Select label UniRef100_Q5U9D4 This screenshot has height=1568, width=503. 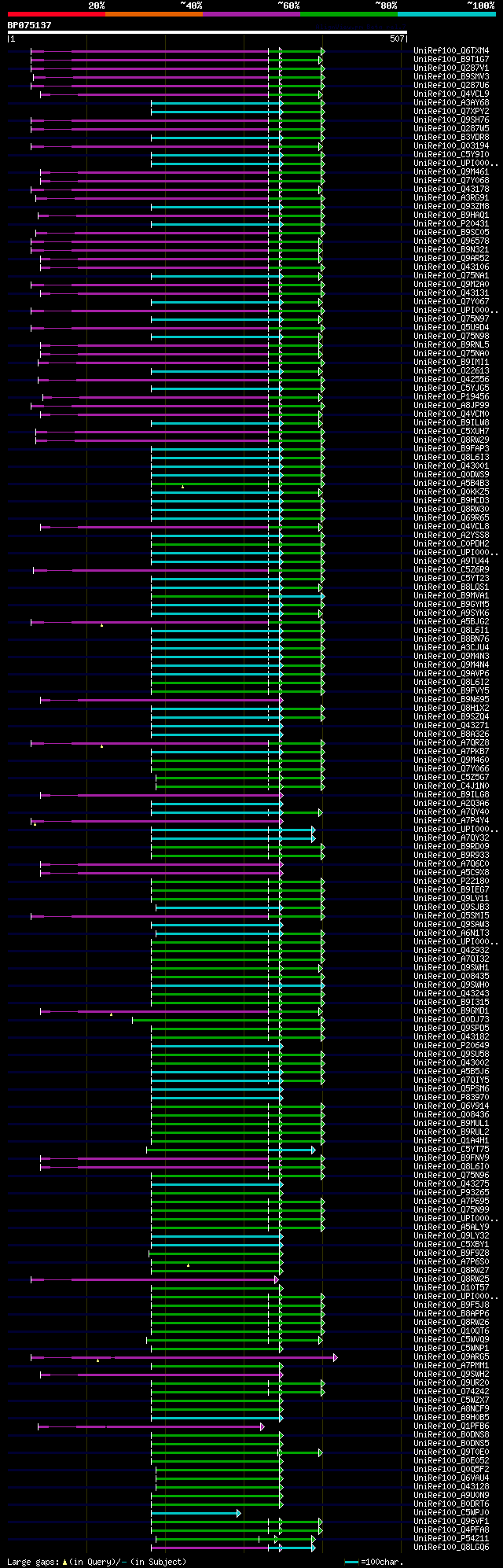(451, 328)
